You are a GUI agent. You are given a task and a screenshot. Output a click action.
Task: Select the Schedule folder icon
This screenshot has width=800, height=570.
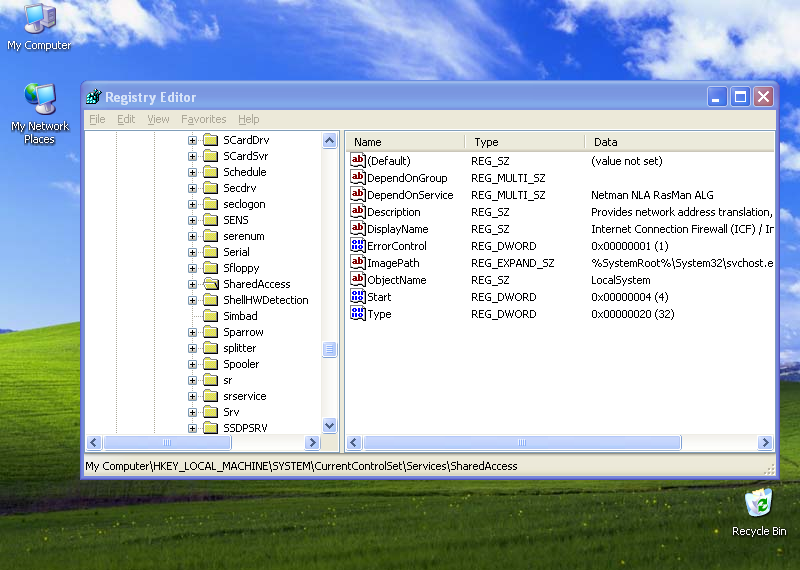click(210, 172)
